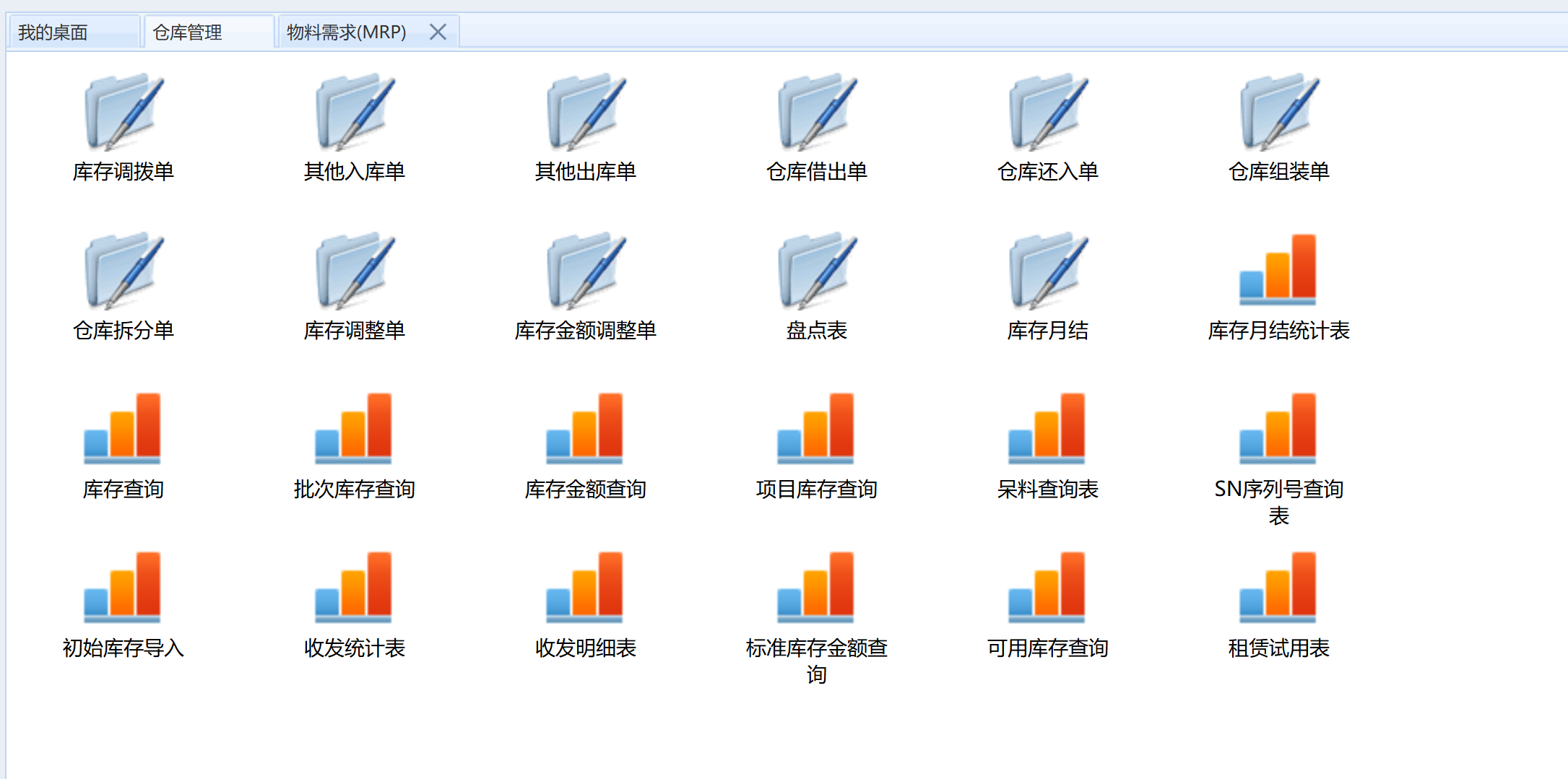Viewport: 1568px width, 779px height.
Task: Open the 标准库存金额查询 chart icon
Action: click(815, 587)
